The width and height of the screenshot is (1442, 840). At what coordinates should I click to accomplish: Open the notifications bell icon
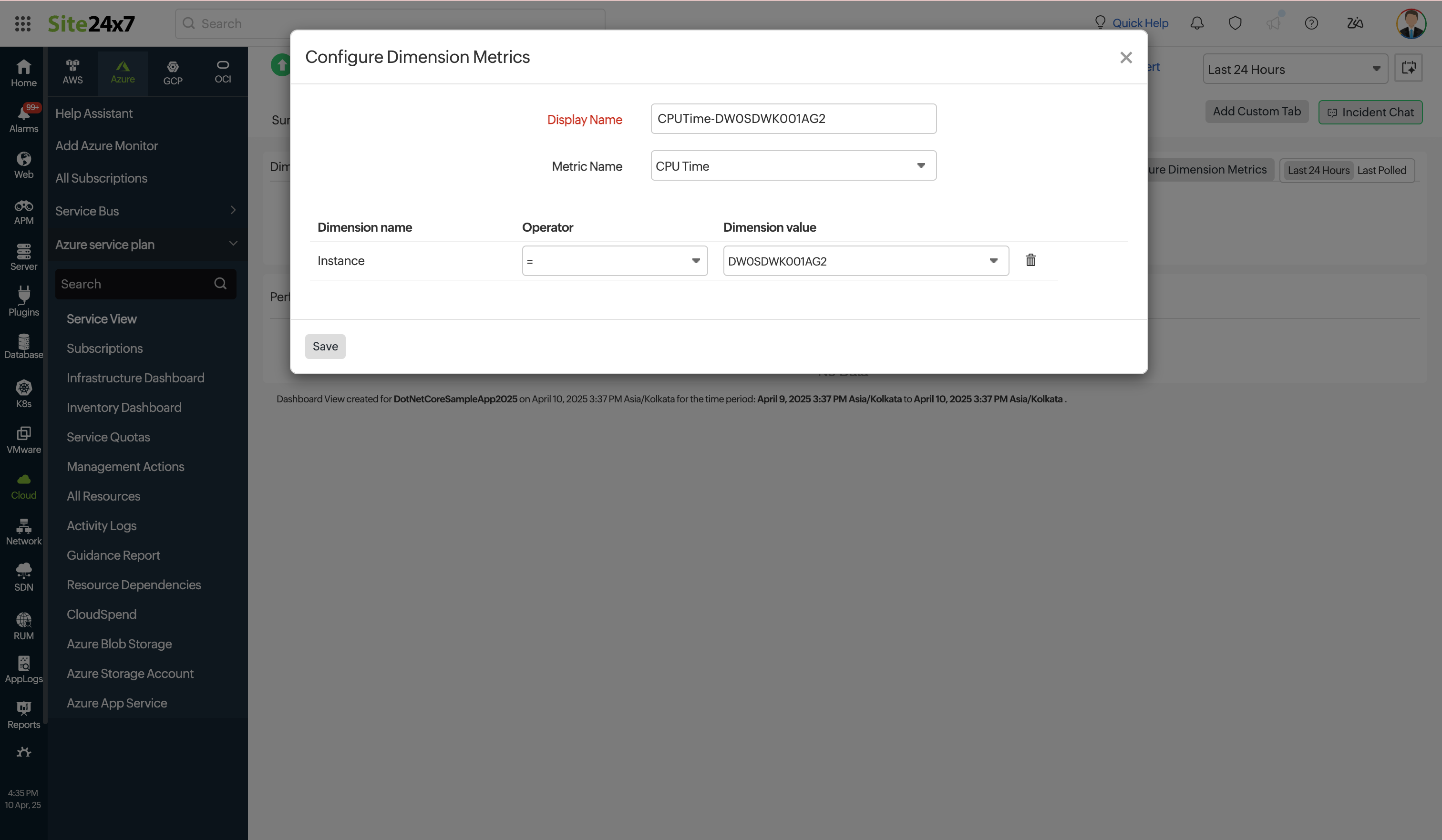pyautogui.click(x=1196, y=23)
